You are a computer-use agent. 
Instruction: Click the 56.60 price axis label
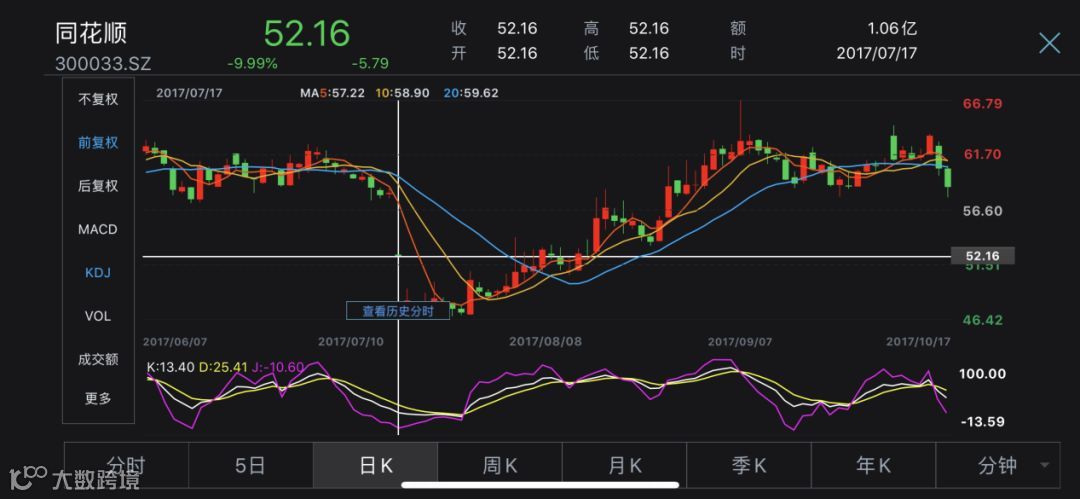983,211
